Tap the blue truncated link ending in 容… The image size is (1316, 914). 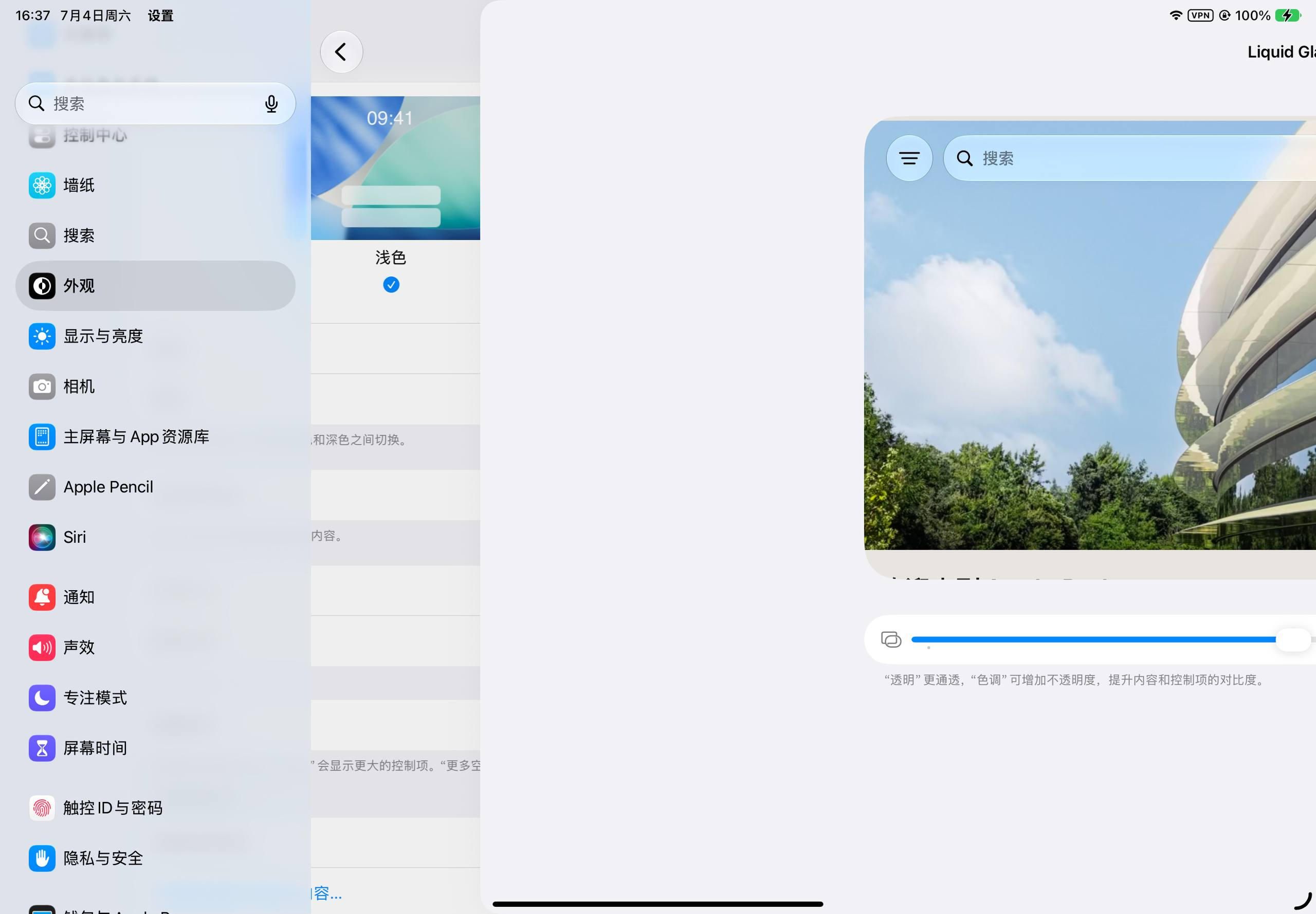(326, 893)
